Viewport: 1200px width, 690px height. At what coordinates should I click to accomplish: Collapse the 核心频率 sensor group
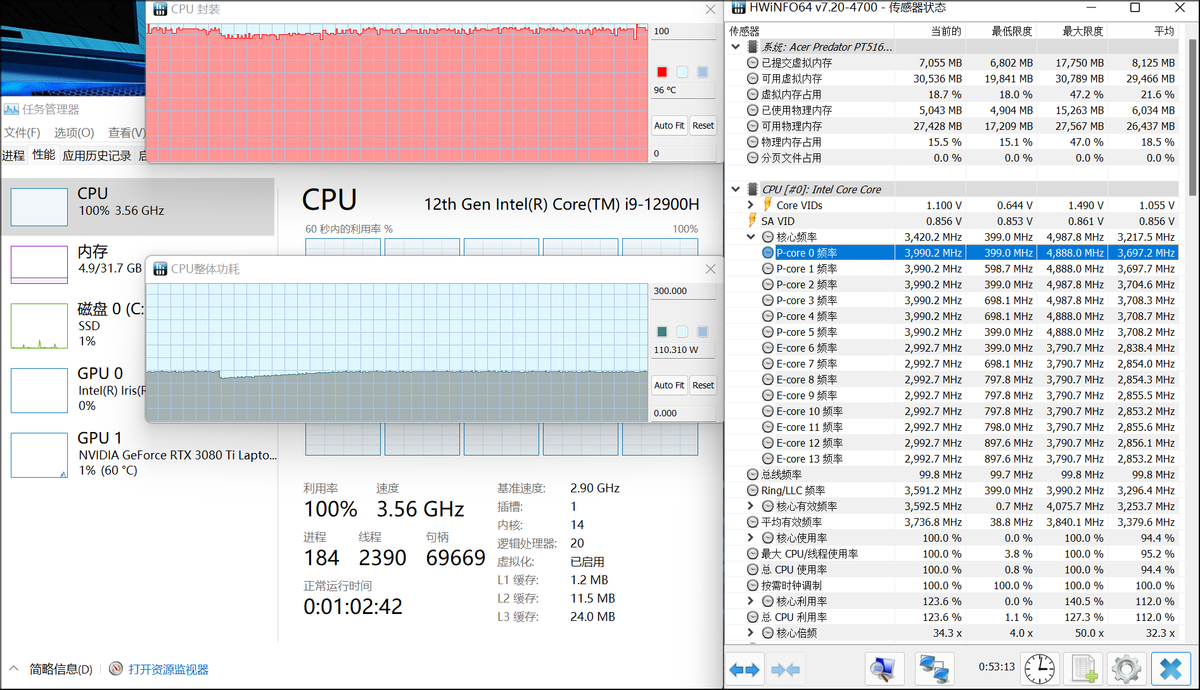[x=751, y=237]
